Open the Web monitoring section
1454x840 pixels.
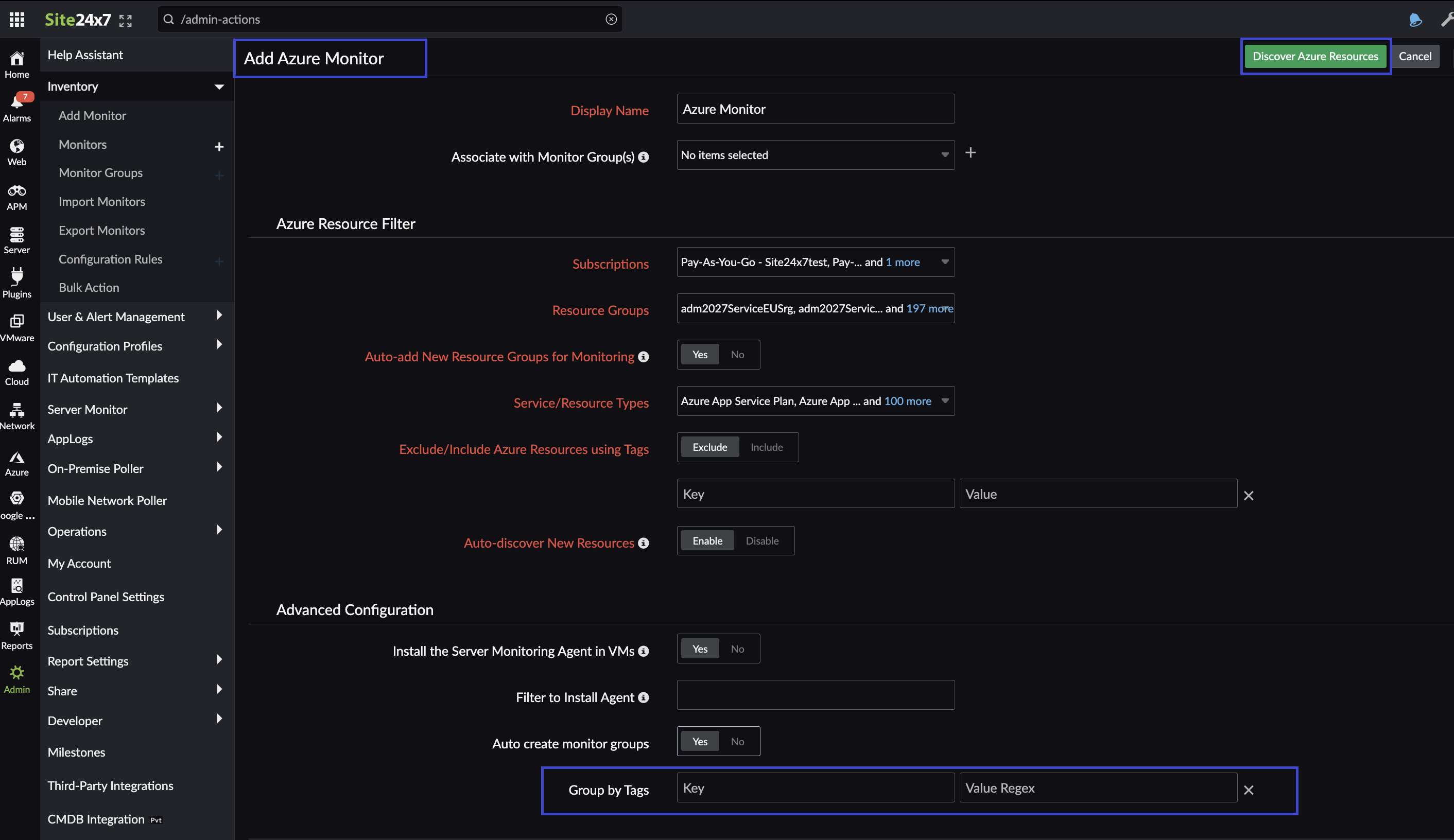(x=18, y=152)
